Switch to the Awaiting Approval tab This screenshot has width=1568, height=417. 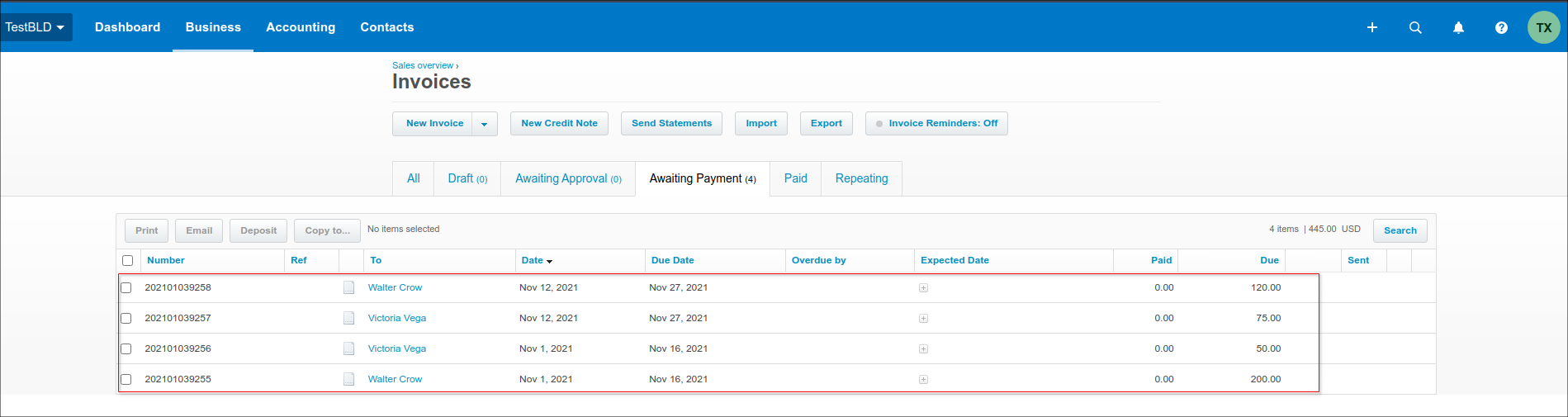[568, 178]
